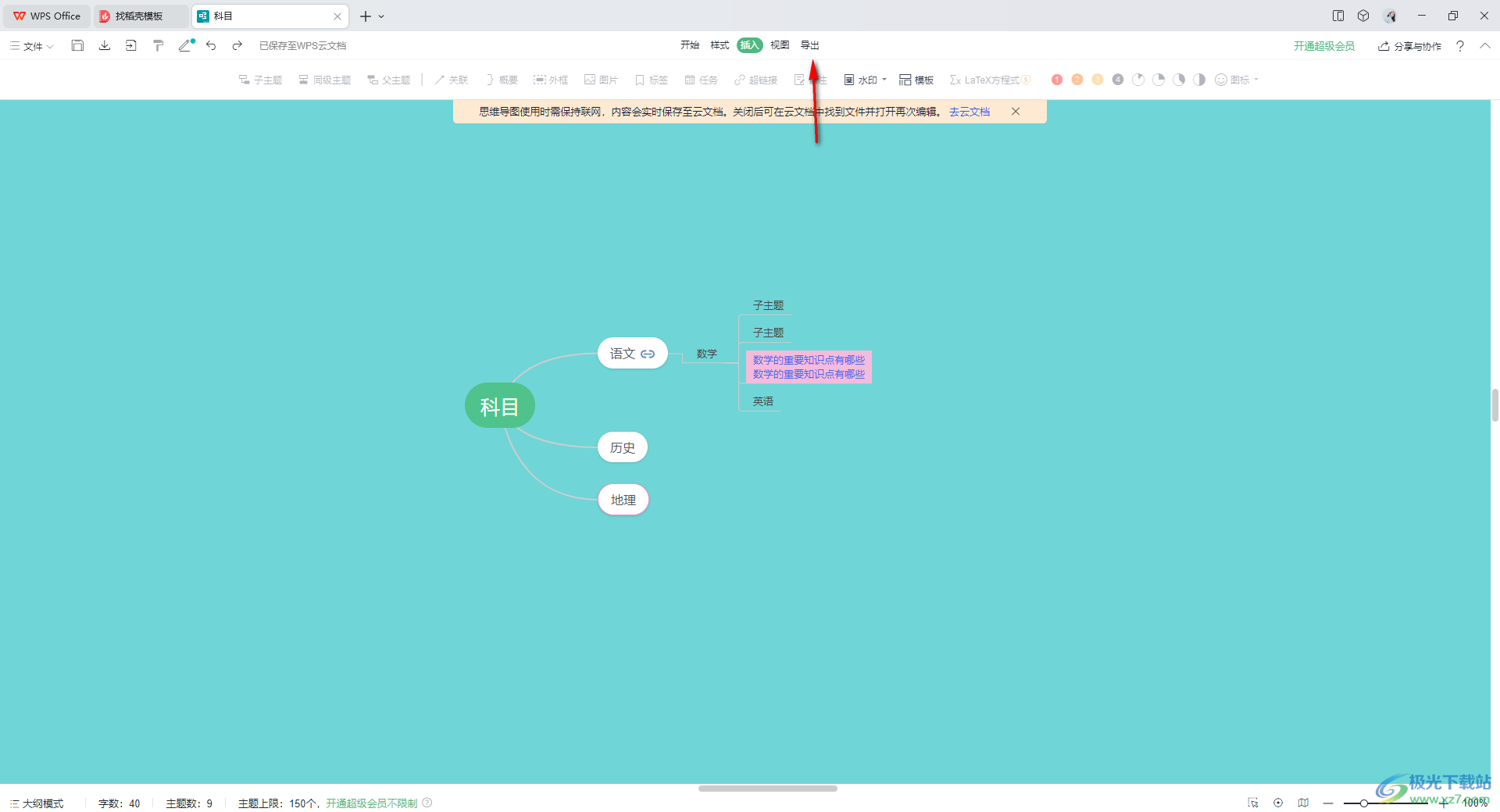Click the pen edit icon with dot
The image size is (1500, 812).
pos(185,45)
